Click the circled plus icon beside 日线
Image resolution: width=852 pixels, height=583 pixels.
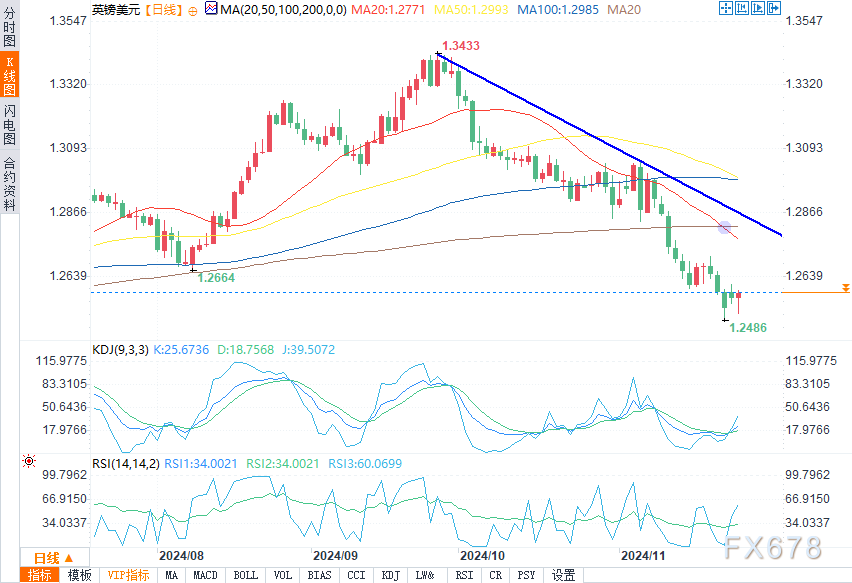click(x=193, y=10)
